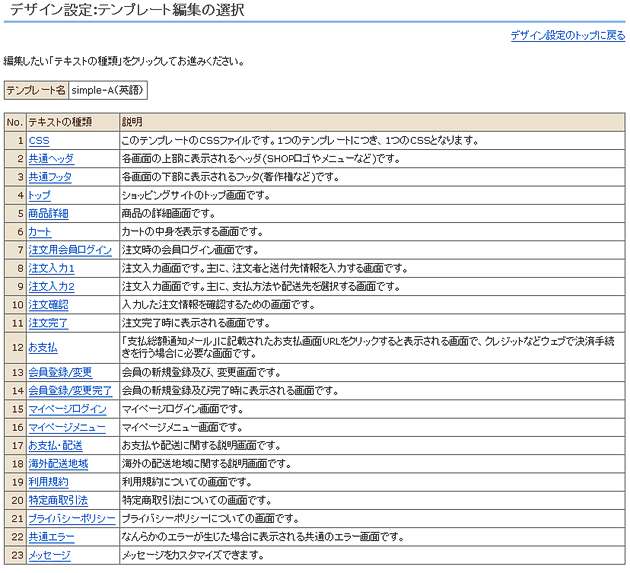Image resolution: width=630 pixels, height=573 pixels.
Task: Select the 注文入力1 link
Action: [51, 269]
